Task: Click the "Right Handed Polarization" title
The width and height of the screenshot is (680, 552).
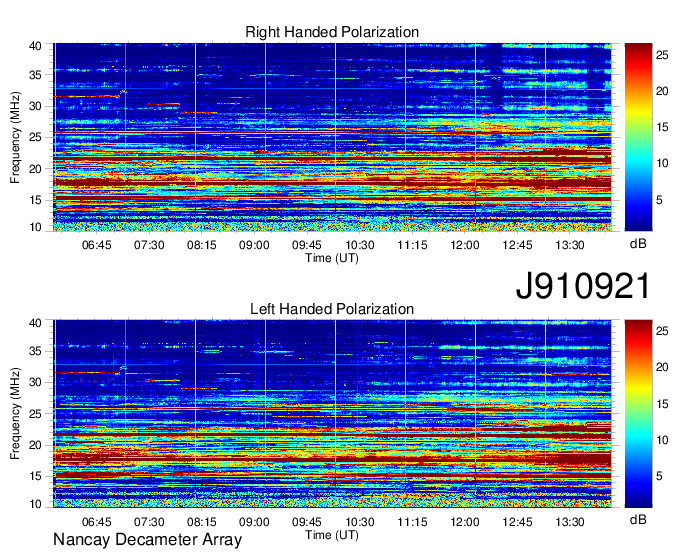Action: (x=332, y=32)
